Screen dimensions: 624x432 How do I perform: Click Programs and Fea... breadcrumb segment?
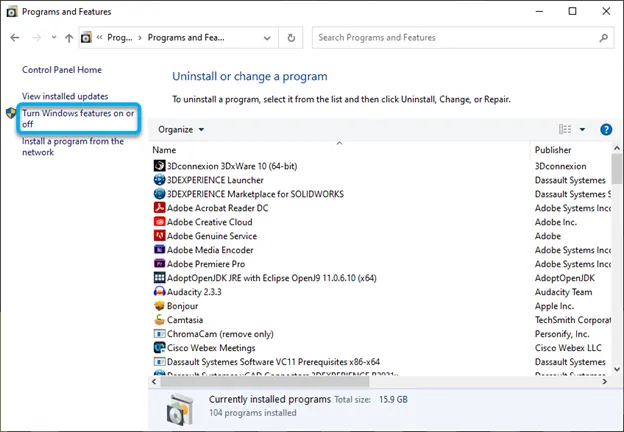click(186, 37)
